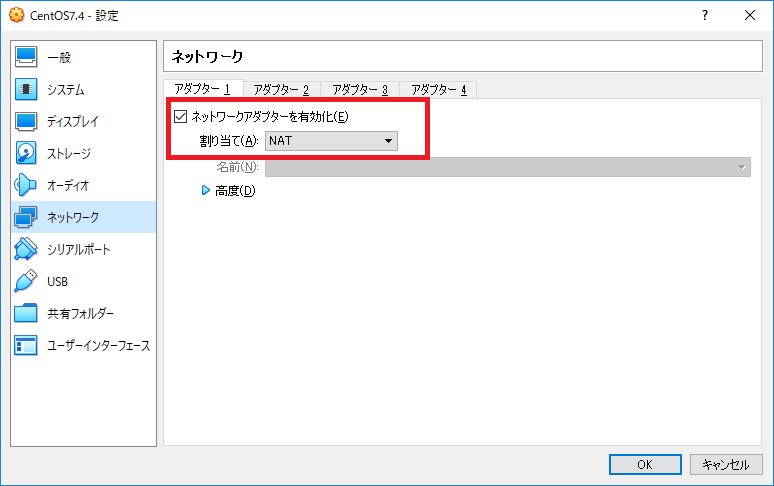Open the ユーザーインターフェース icon

pyautogui.click(x=27, y=345)
